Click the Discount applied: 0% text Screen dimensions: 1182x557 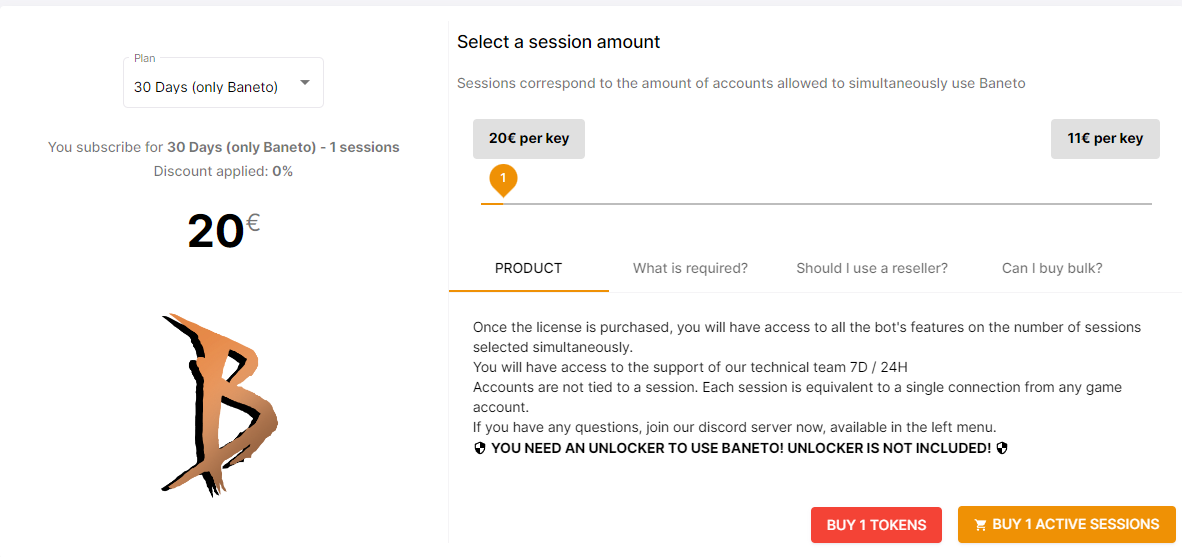(223, 171)
